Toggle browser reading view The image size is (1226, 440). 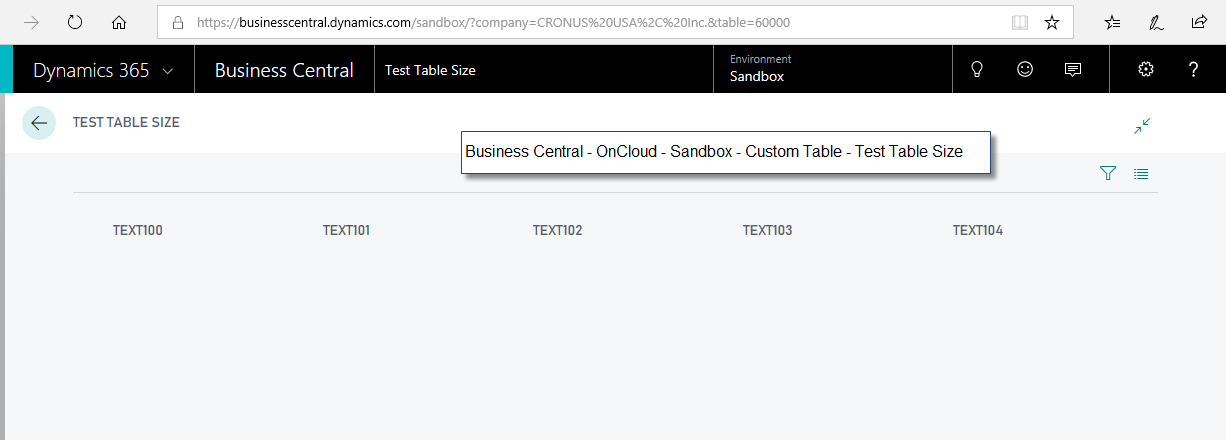(x=1019, y=22)
